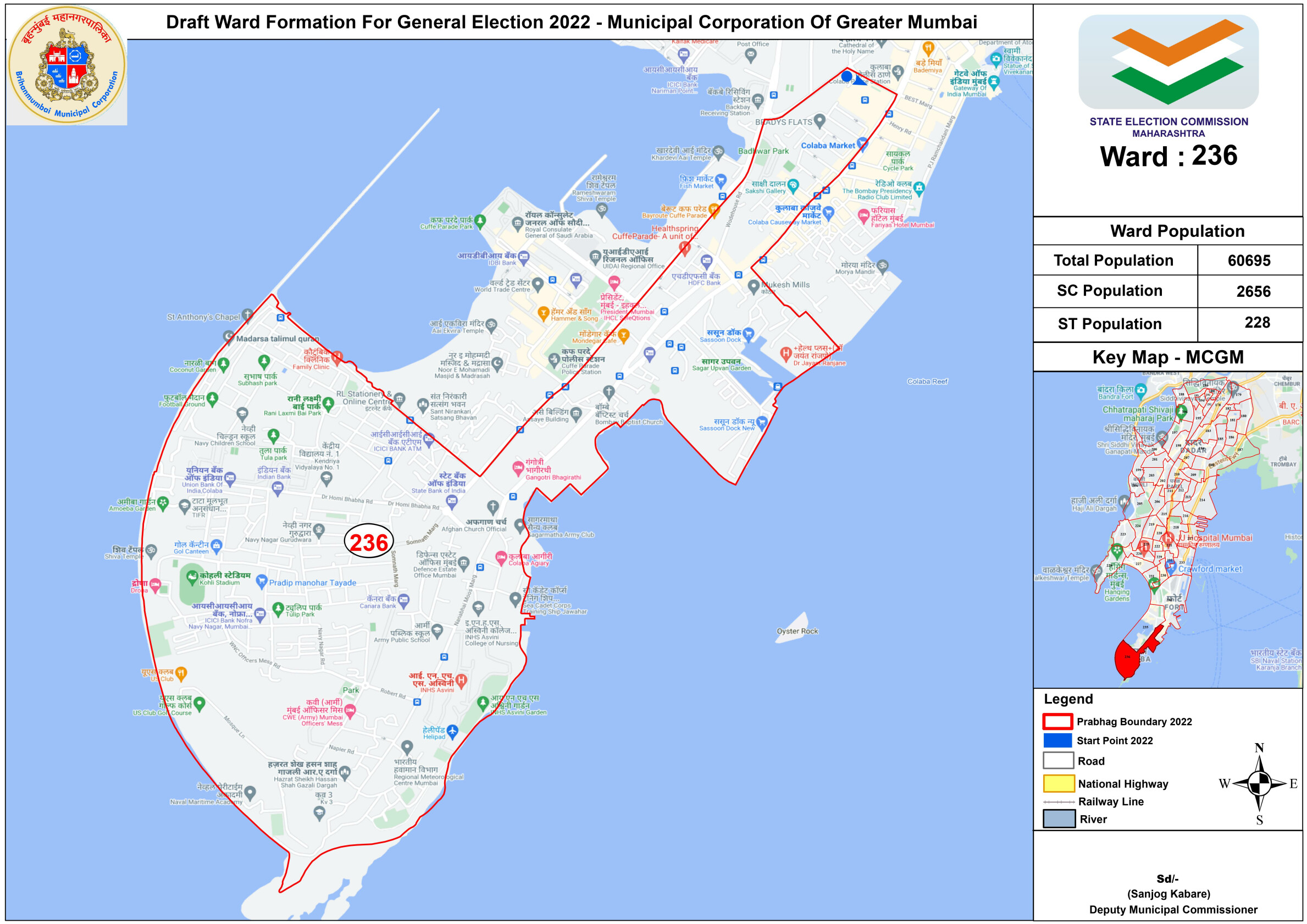Click the red Prabhag Boundary legend swatch
This screenshot has width=1307, height=924.
(1057, 721)
